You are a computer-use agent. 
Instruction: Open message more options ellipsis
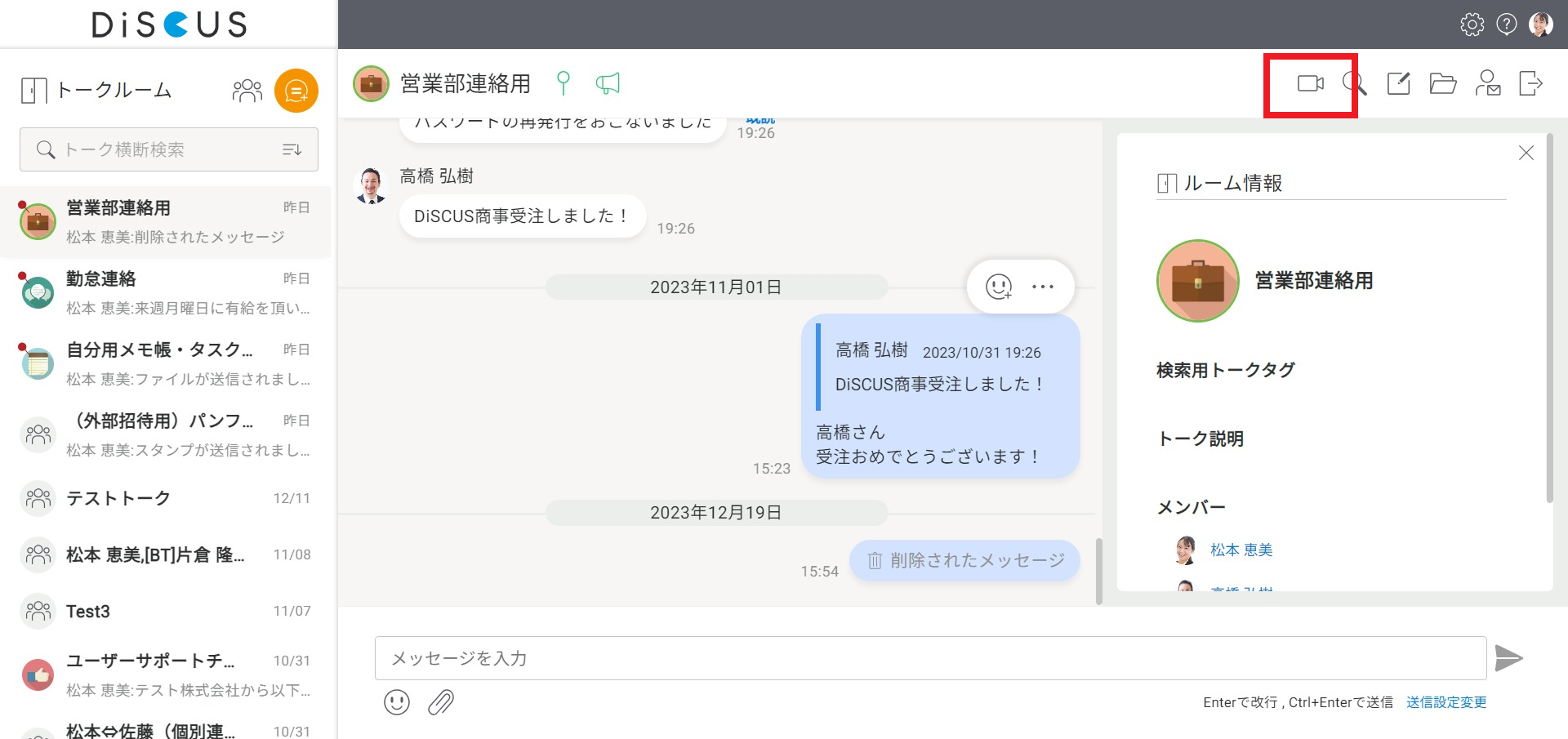[1043, 287]
